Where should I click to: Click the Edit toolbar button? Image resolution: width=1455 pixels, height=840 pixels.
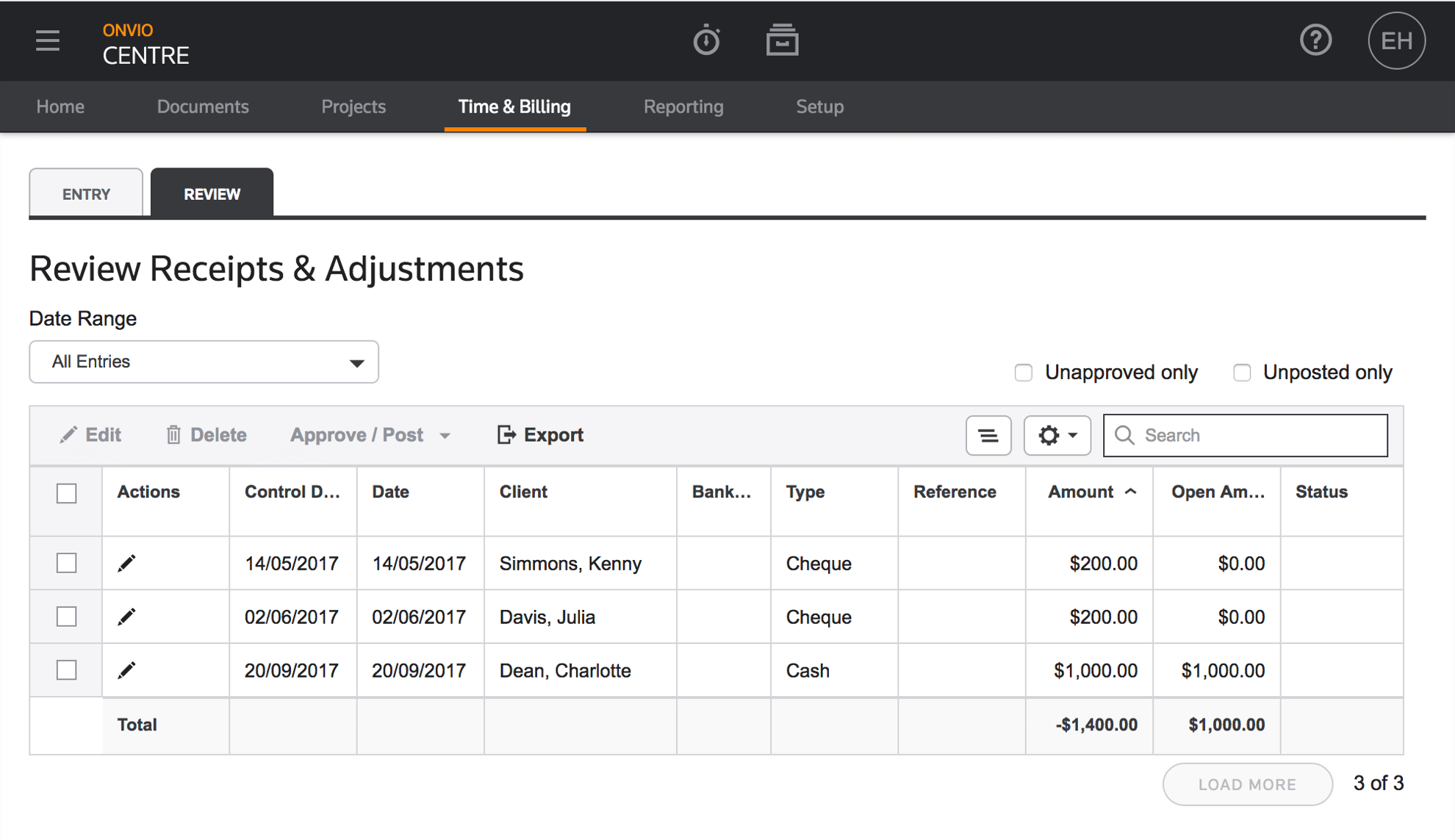tap(90, 435)
